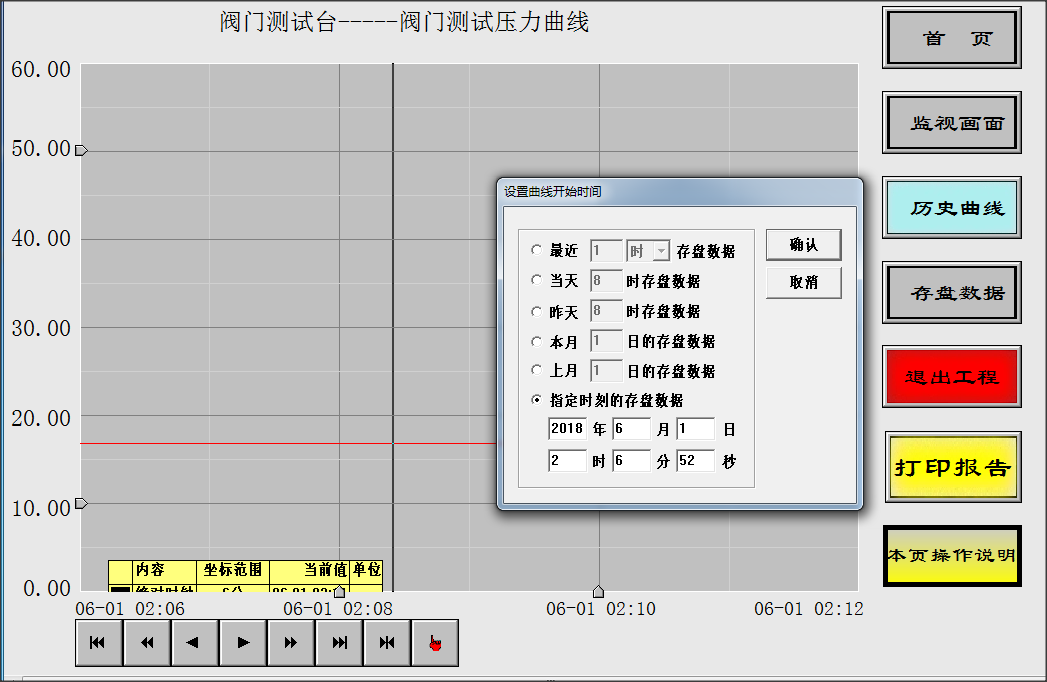Select the hand pointer cursor icon
1047x682 pixels.
point(434,642)
